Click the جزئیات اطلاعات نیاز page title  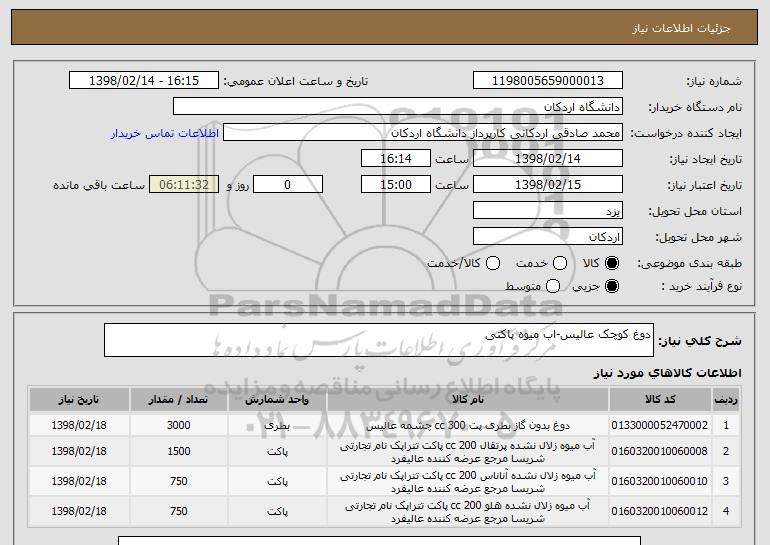tap(681, 28)
